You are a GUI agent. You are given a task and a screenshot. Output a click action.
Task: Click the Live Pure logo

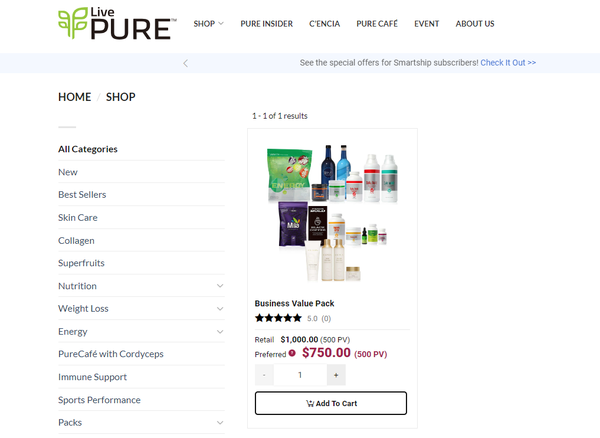116,24
